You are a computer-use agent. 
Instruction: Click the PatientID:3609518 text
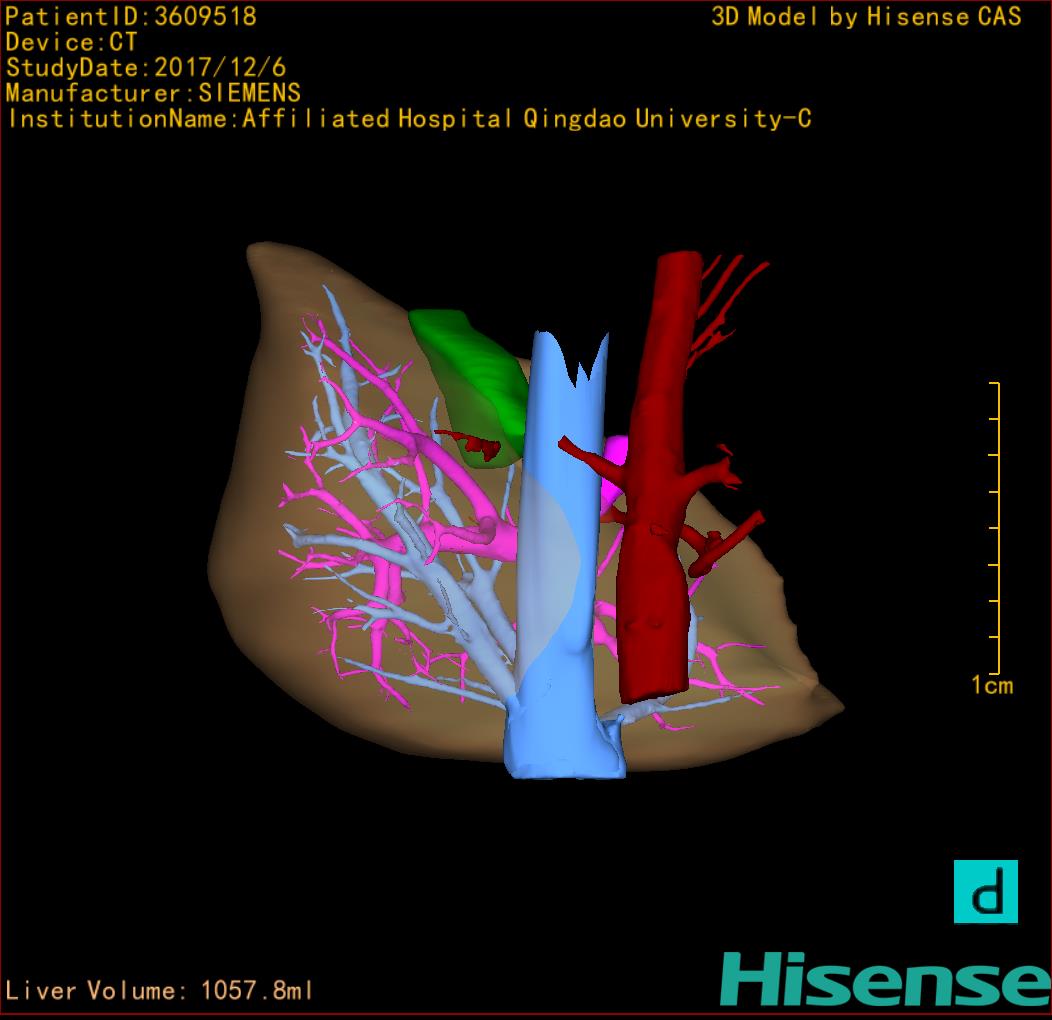point(131,16)
